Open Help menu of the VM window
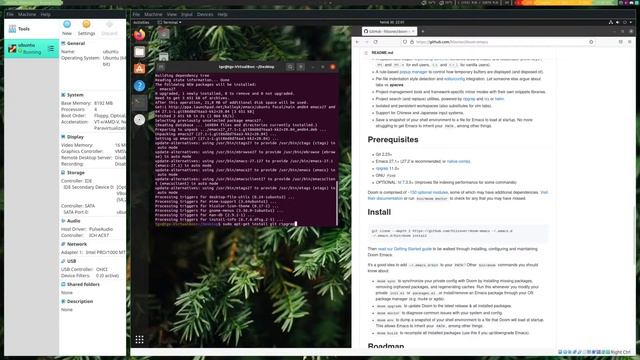 222,14
